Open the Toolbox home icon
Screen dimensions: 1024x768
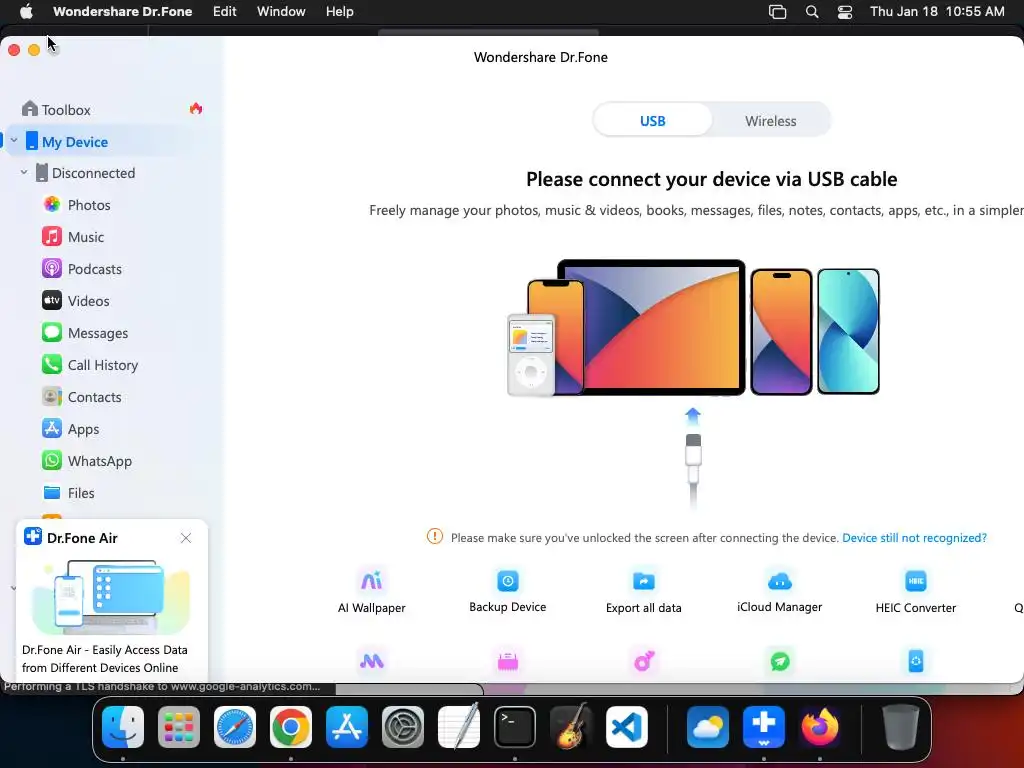(29, 108)
